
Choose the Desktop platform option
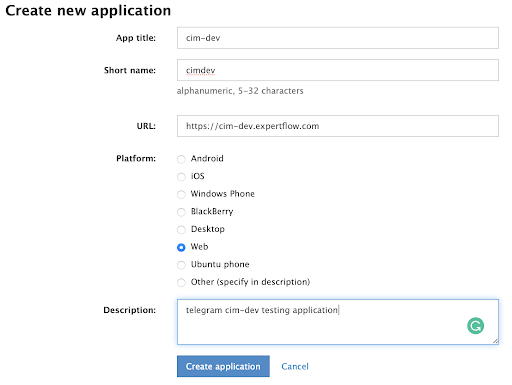pyautogui.click(x=181, y=230)
